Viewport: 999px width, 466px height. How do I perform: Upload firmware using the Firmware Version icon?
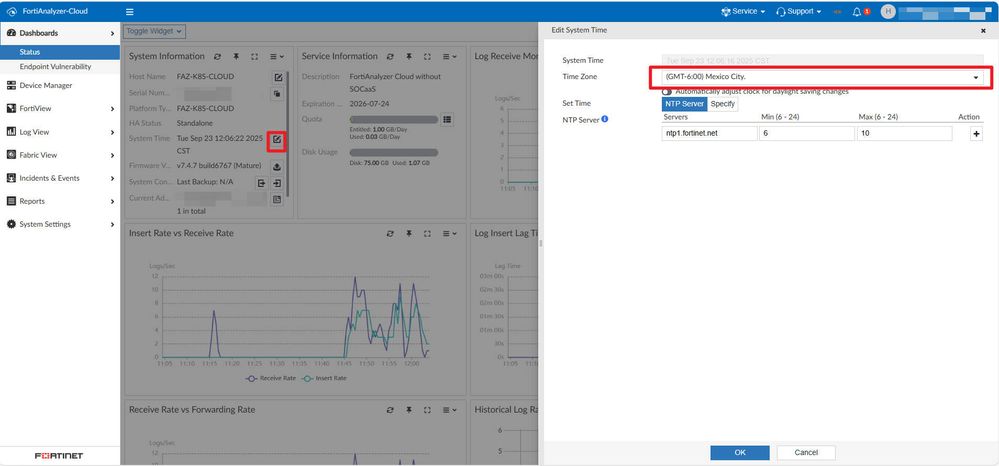click(277, 167)
